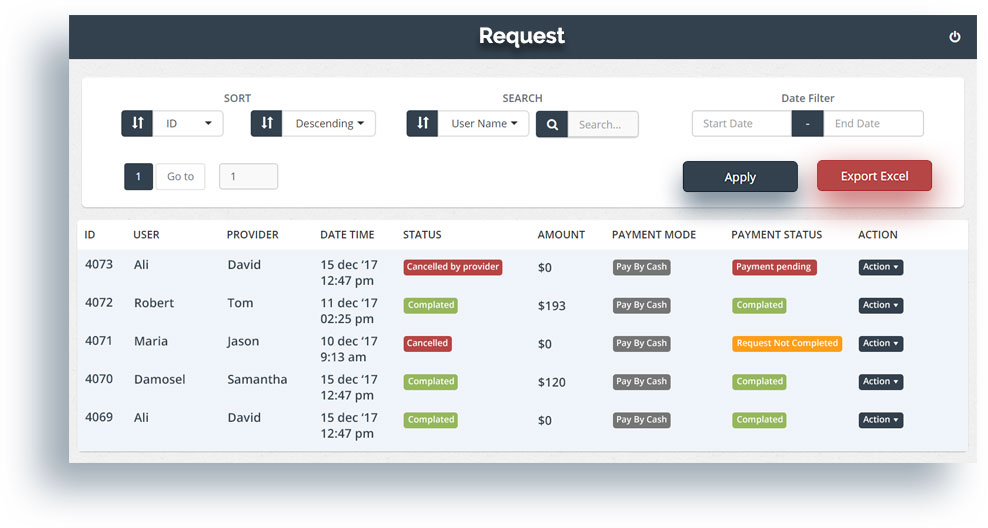988x528 pixels.
Task: Click the date 10 dec '17 9:13 am
Action: (x=348, y=349)
